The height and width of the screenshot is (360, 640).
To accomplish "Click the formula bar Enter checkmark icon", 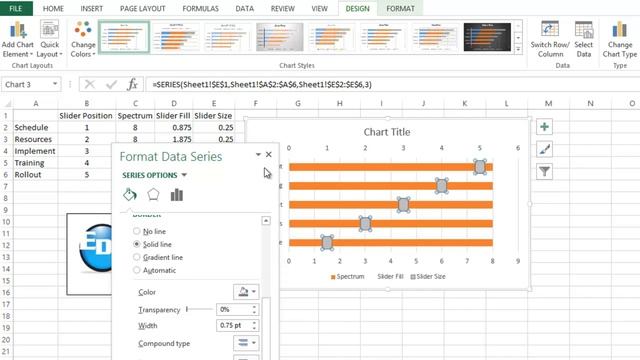I will (x=111, y=84).
